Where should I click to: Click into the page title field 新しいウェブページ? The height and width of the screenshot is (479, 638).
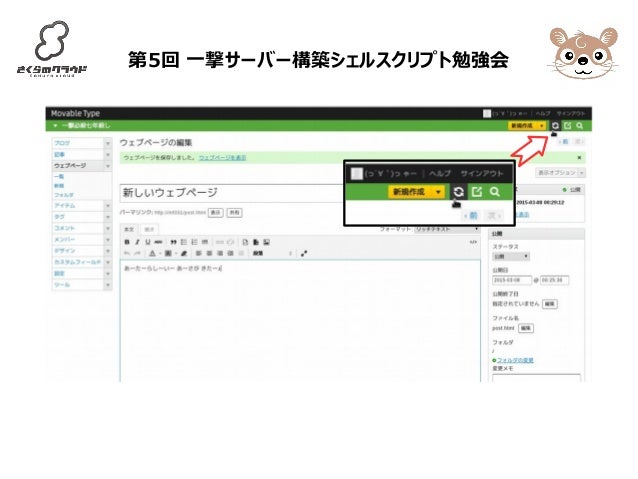(x=232, y=193)
